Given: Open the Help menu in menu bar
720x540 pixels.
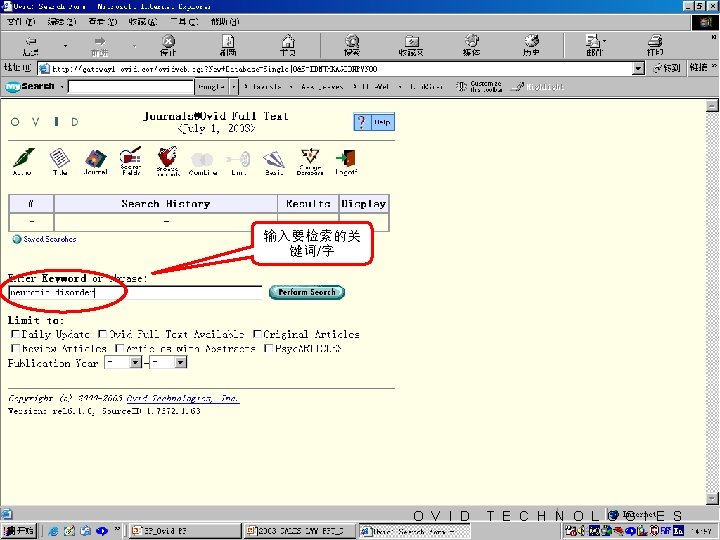Looking at the screenshot, I should (225, 22).
